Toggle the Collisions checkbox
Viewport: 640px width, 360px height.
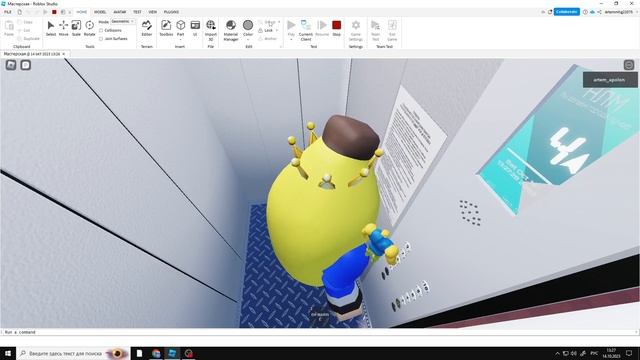pyautogui.click(x=101, y=30)
